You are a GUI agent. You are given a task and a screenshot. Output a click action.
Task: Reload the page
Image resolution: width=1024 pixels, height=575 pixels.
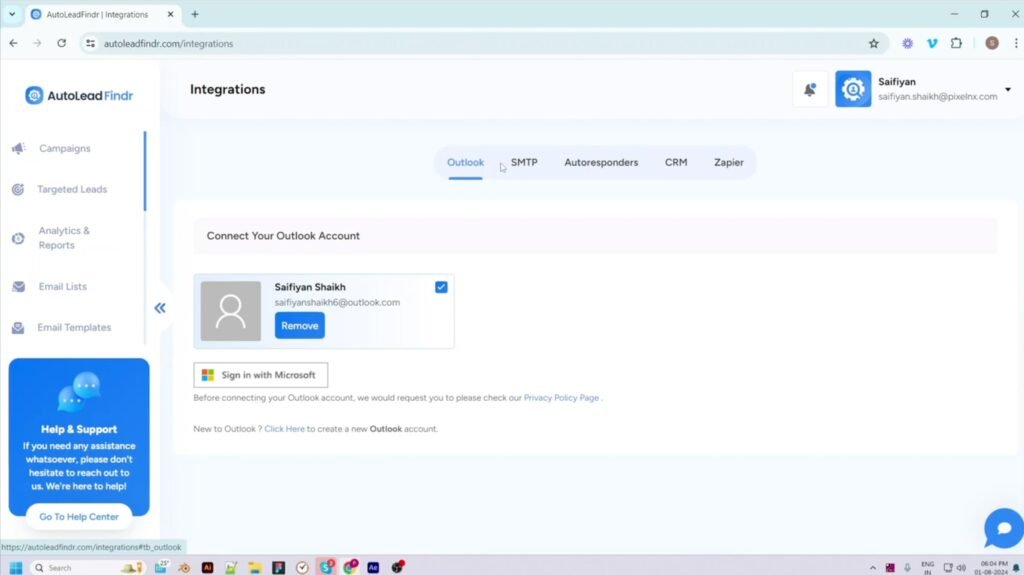61,43
